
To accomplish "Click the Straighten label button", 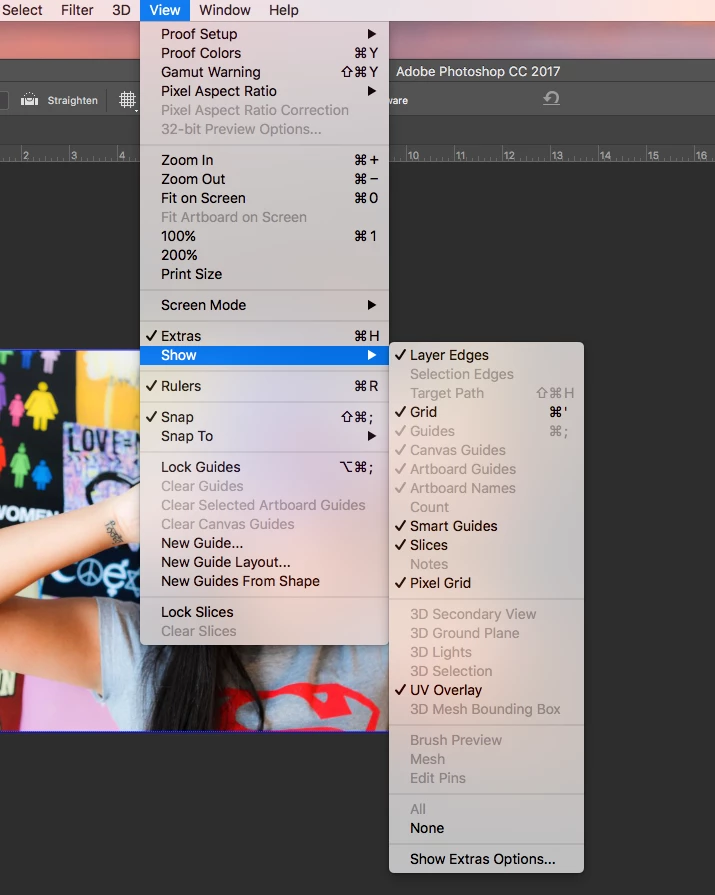I will [72, 100].
